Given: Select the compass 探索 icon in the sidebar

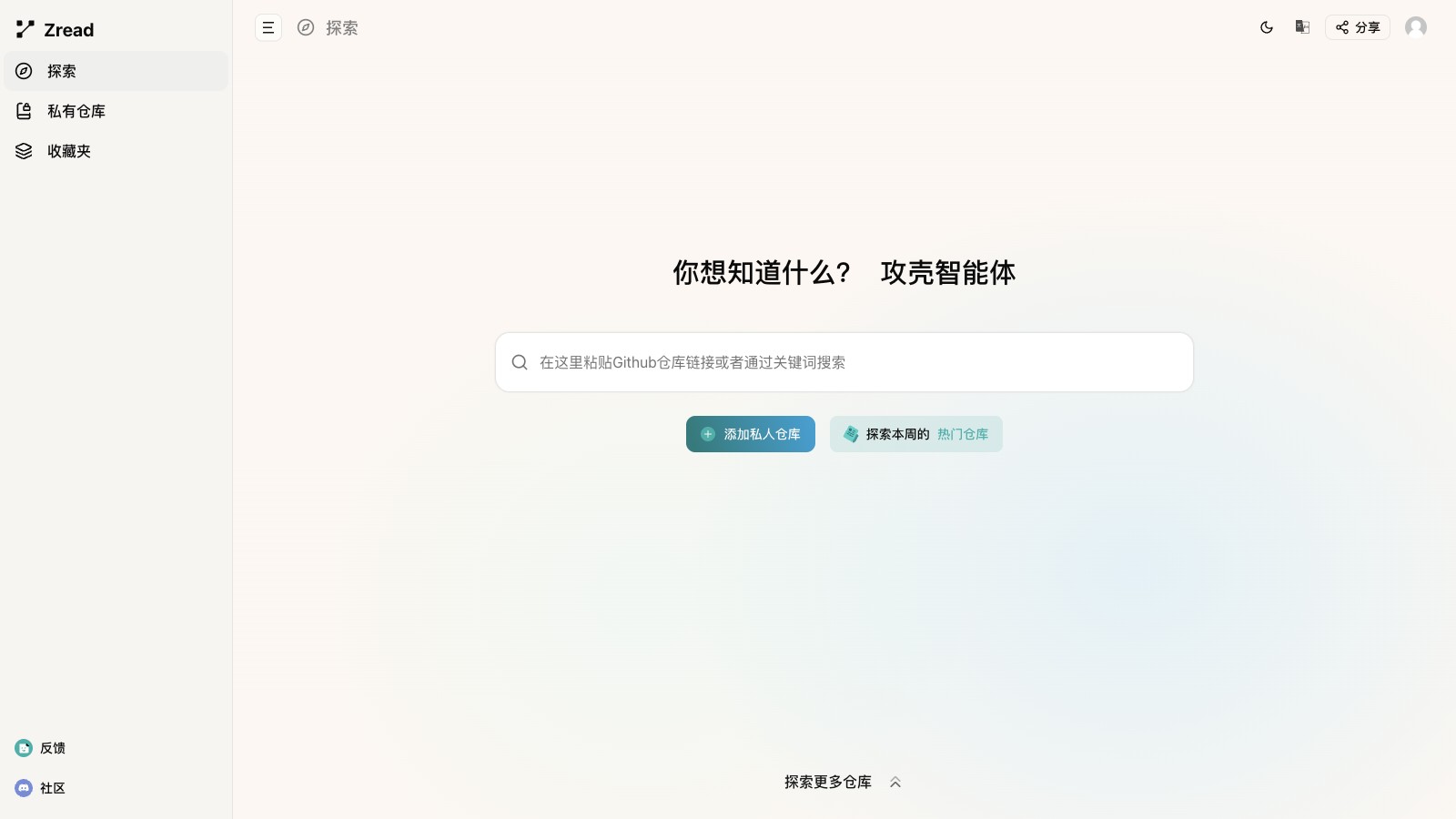Looking at the screenshot, I should point(23,71).
